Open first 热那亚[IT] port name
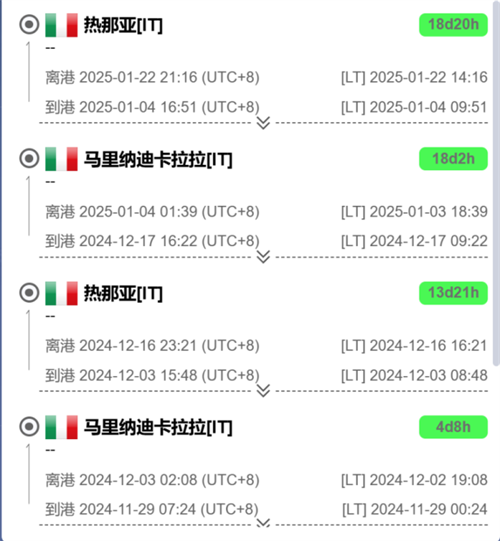Viewport: 500px width, 541px height. (123, 25)
